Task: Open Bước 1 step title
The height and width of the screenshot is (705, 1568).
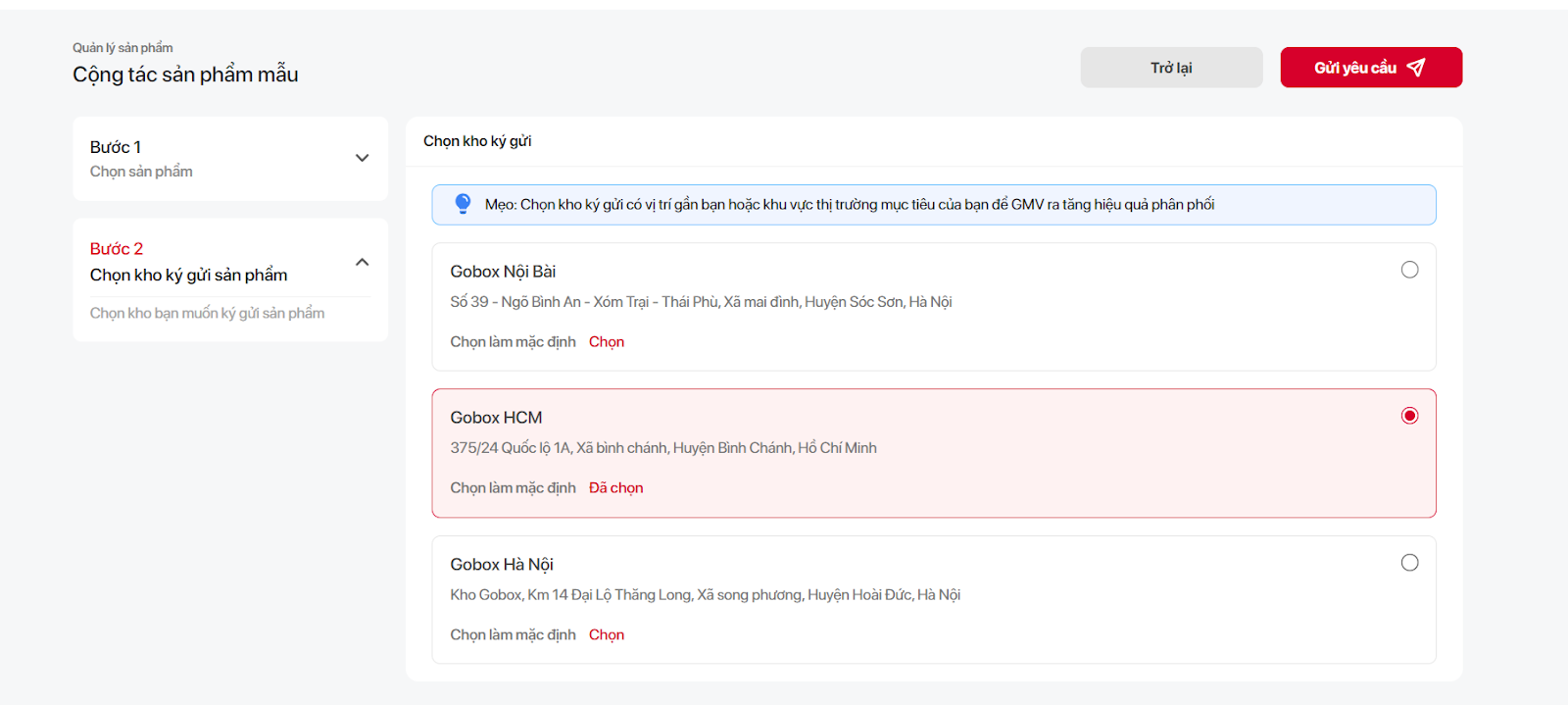Action: coord(116,147)
